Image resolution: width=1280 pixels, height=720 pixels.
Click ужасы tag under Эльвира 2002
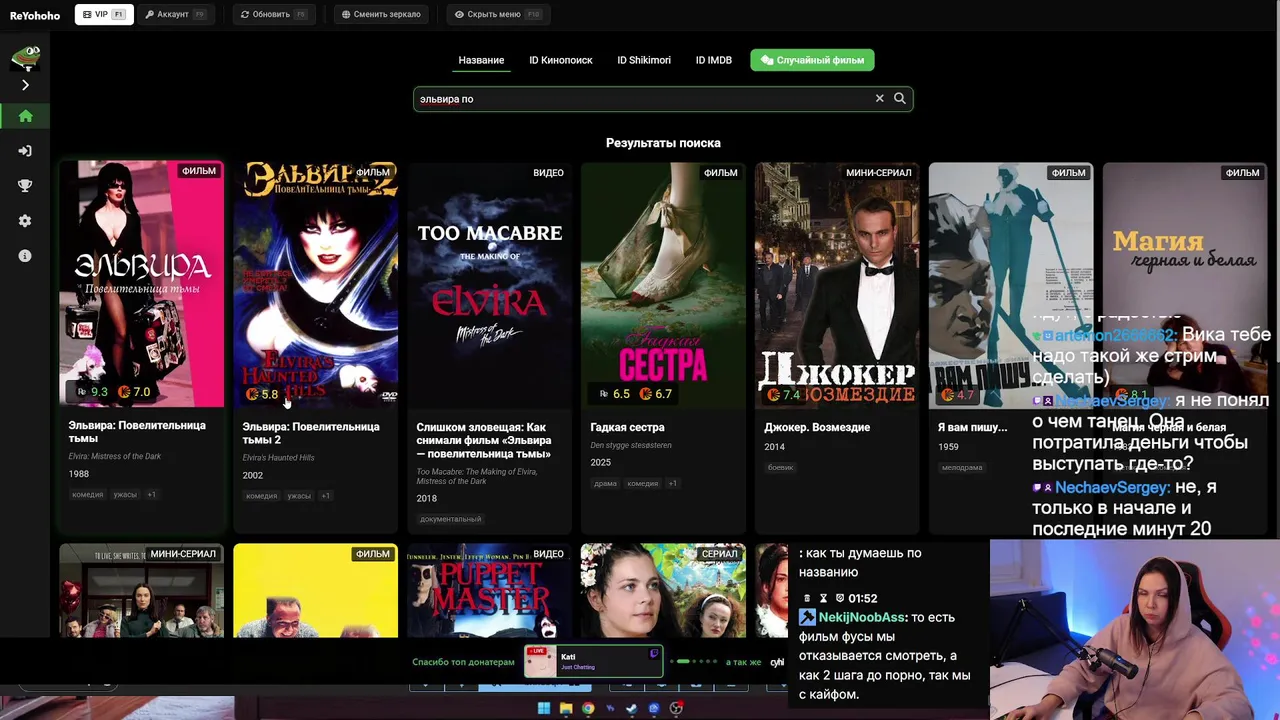click(x=299, y=495)
